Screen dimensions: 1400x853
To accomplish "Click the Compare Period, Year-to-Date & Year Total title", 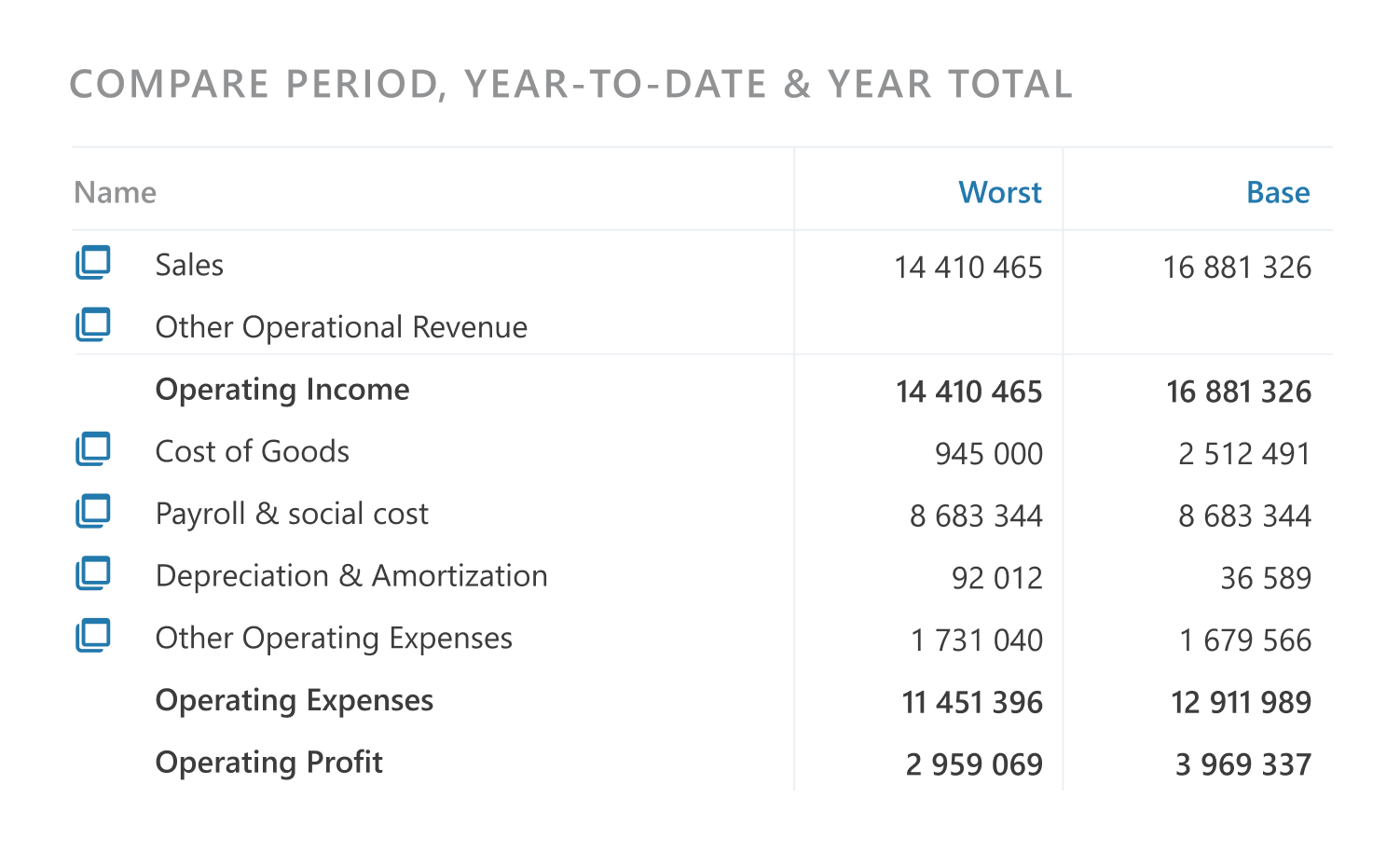I will point(571,85).
